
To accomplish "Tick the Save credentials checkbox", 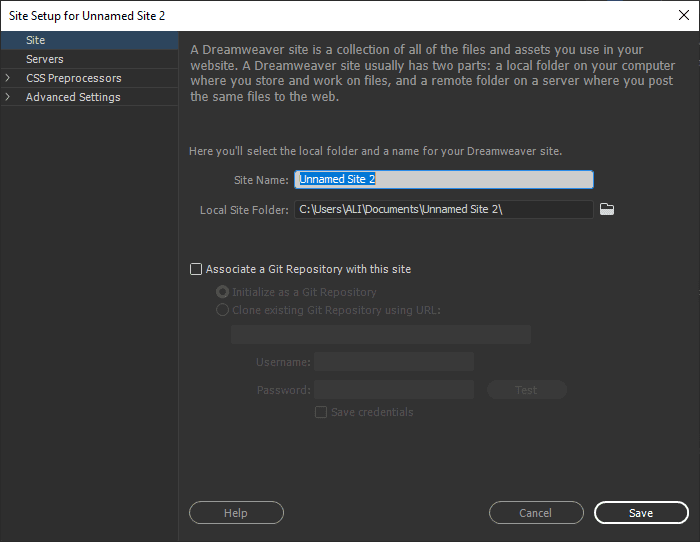I will 321,412.
